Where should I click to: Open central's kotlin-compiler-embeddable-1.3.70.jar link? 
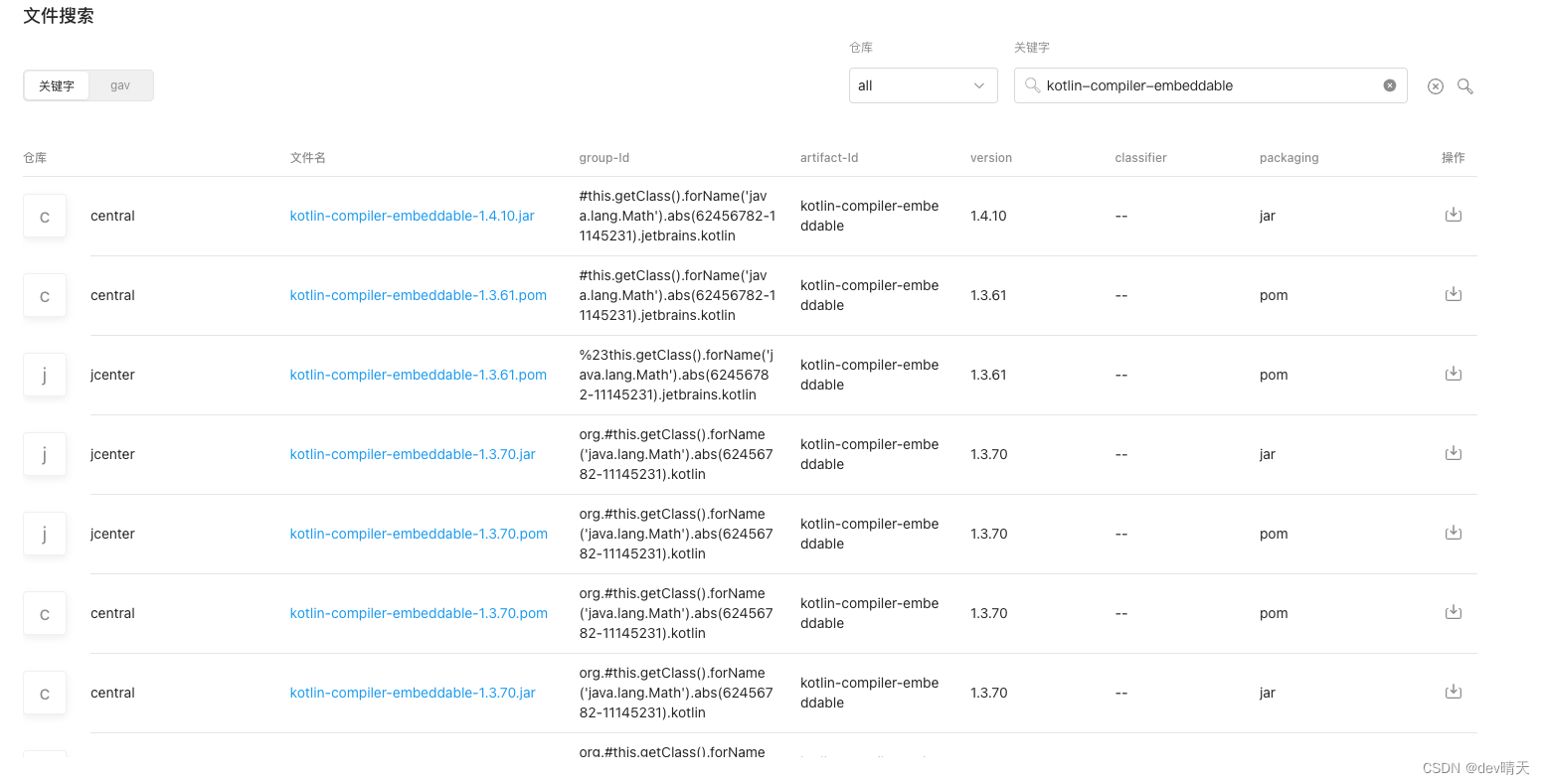tap(413, 693)
